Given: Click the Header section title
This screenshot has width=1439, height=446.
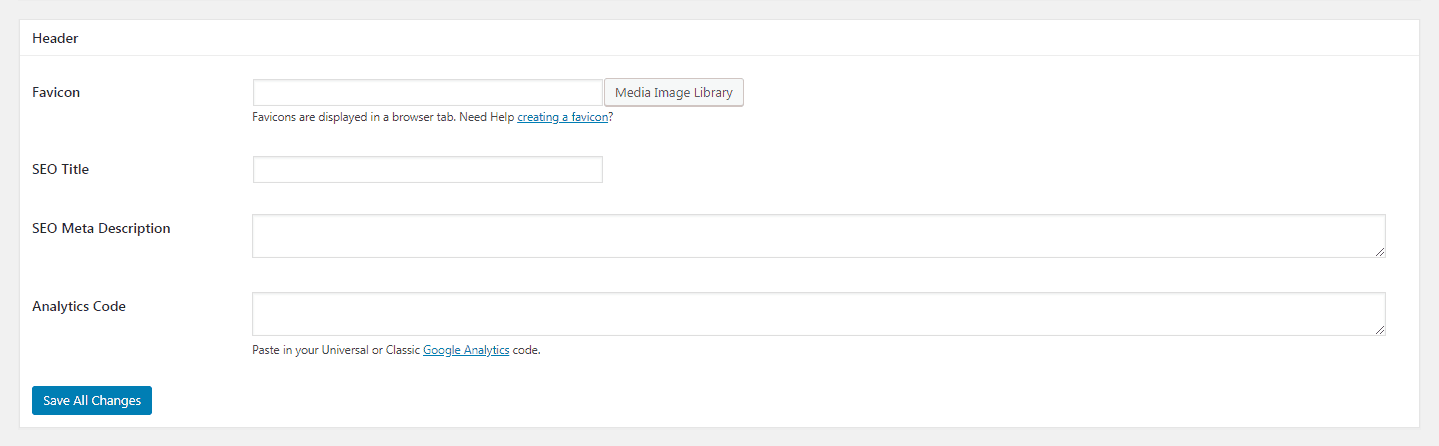Looking at the screenshot, I should [55, 38].
